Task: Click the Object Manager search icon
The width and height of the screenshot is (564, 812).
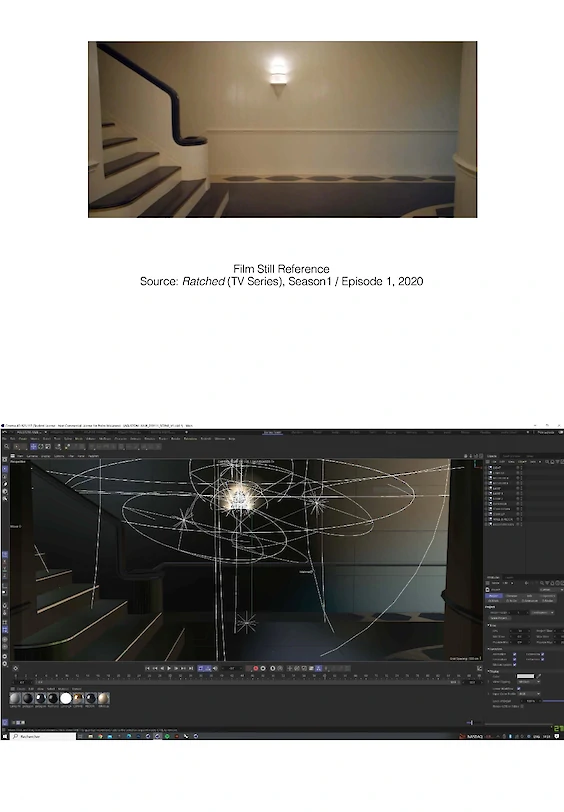Action: [547, 462]
